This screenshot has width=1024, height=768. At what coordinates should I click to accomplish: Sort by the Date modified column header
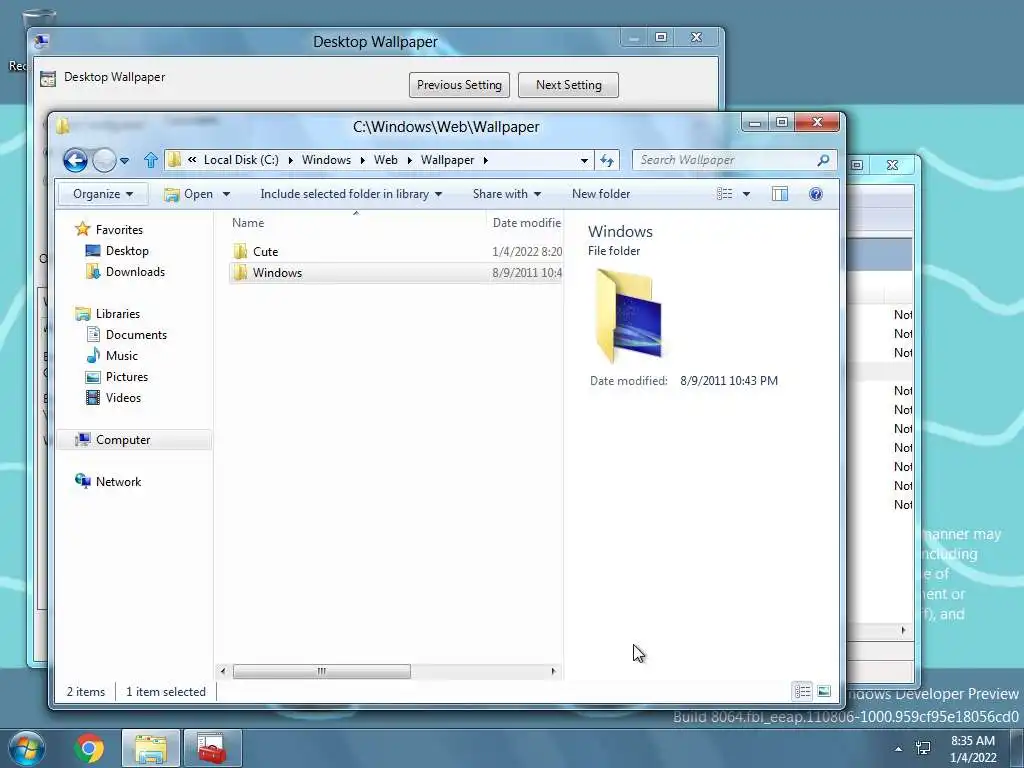(x=526, y=223)
